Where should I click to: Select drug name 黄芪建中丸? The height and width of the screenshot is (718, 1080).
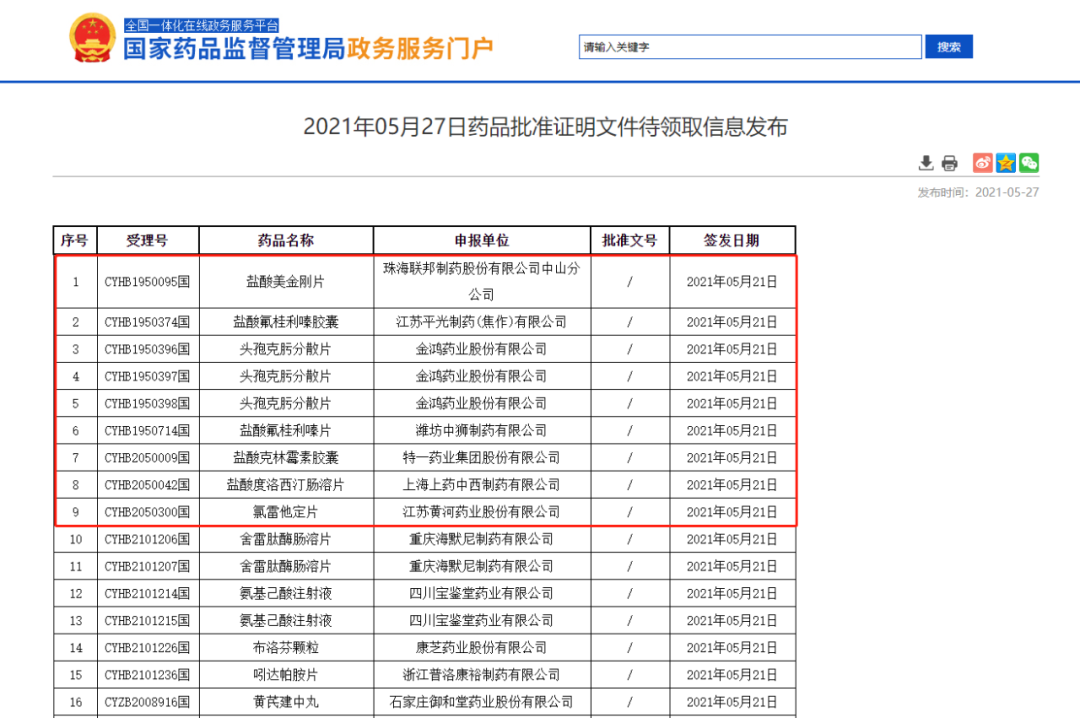click(x=285, y=702)
